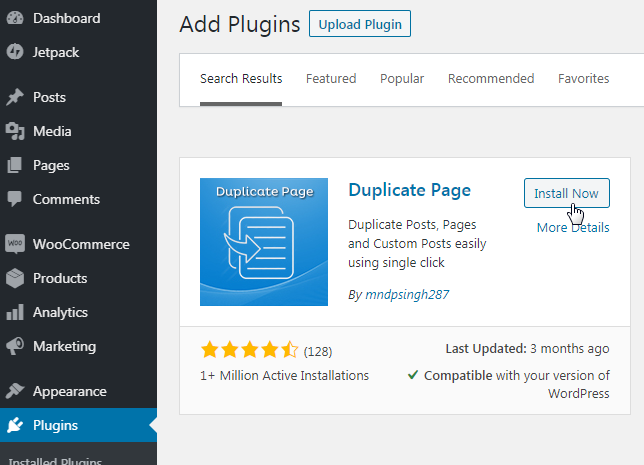Viewport: 644px width, 465px height.
Task: Install the Duplicate Page plugin now
Action: click(x=566, y=193)
